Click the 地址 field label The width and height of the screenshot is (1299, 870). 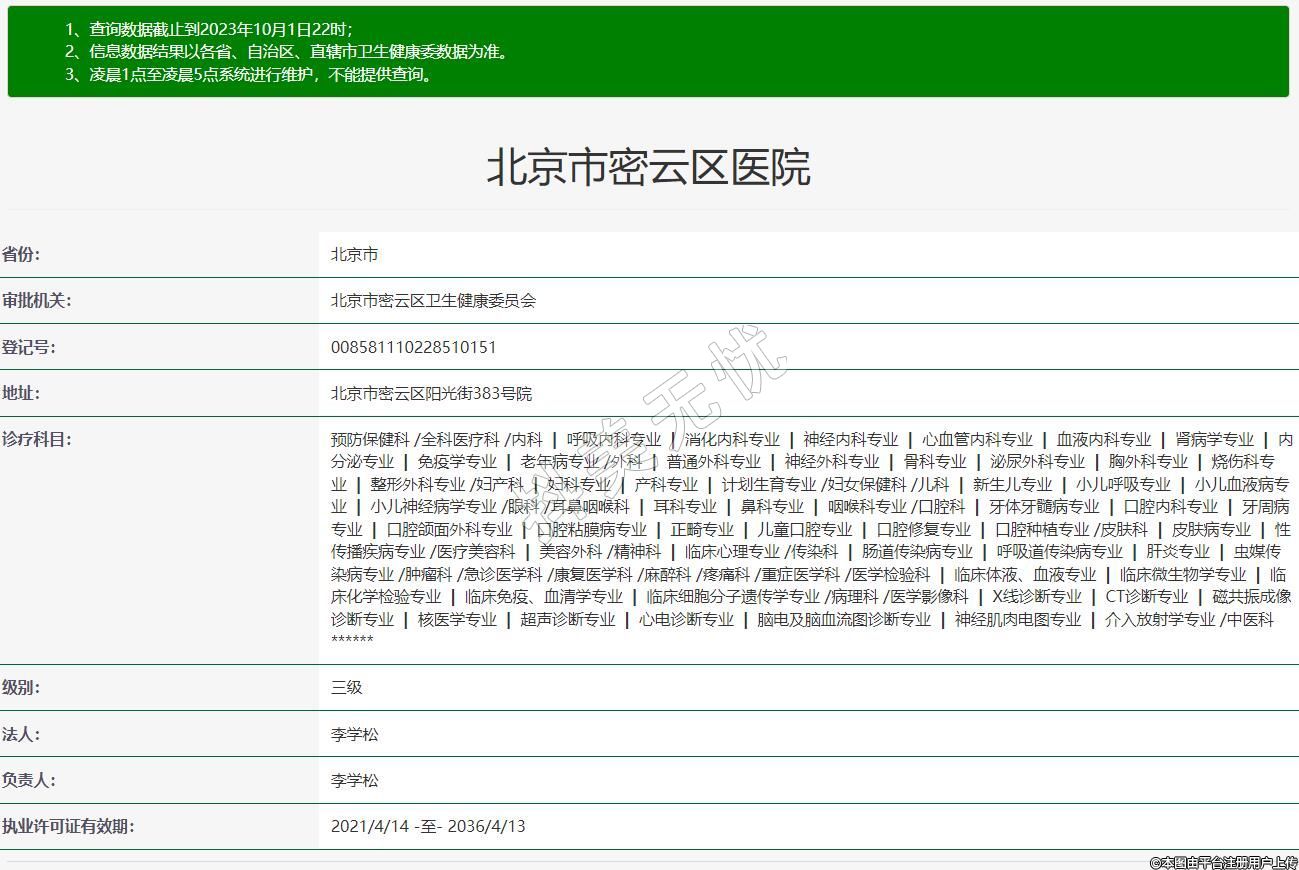coord(21,393)
